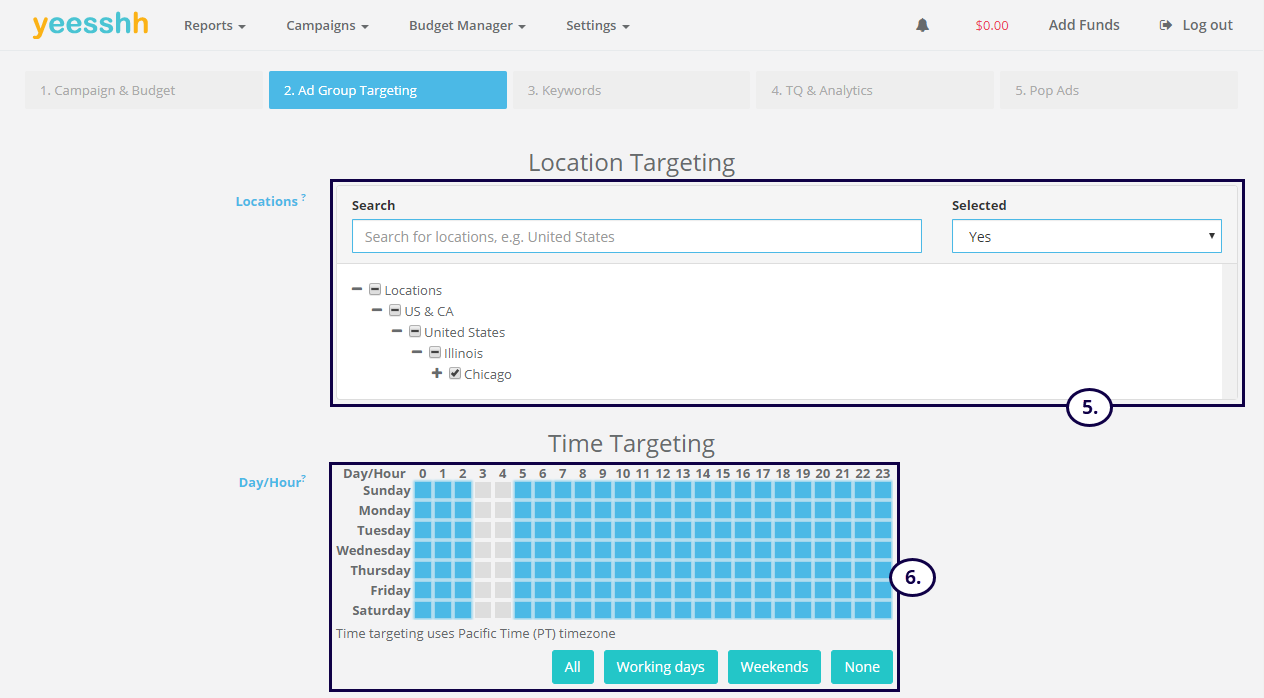Select None time targeting button
Screen dimensions: 1264x698
point(861,667)
